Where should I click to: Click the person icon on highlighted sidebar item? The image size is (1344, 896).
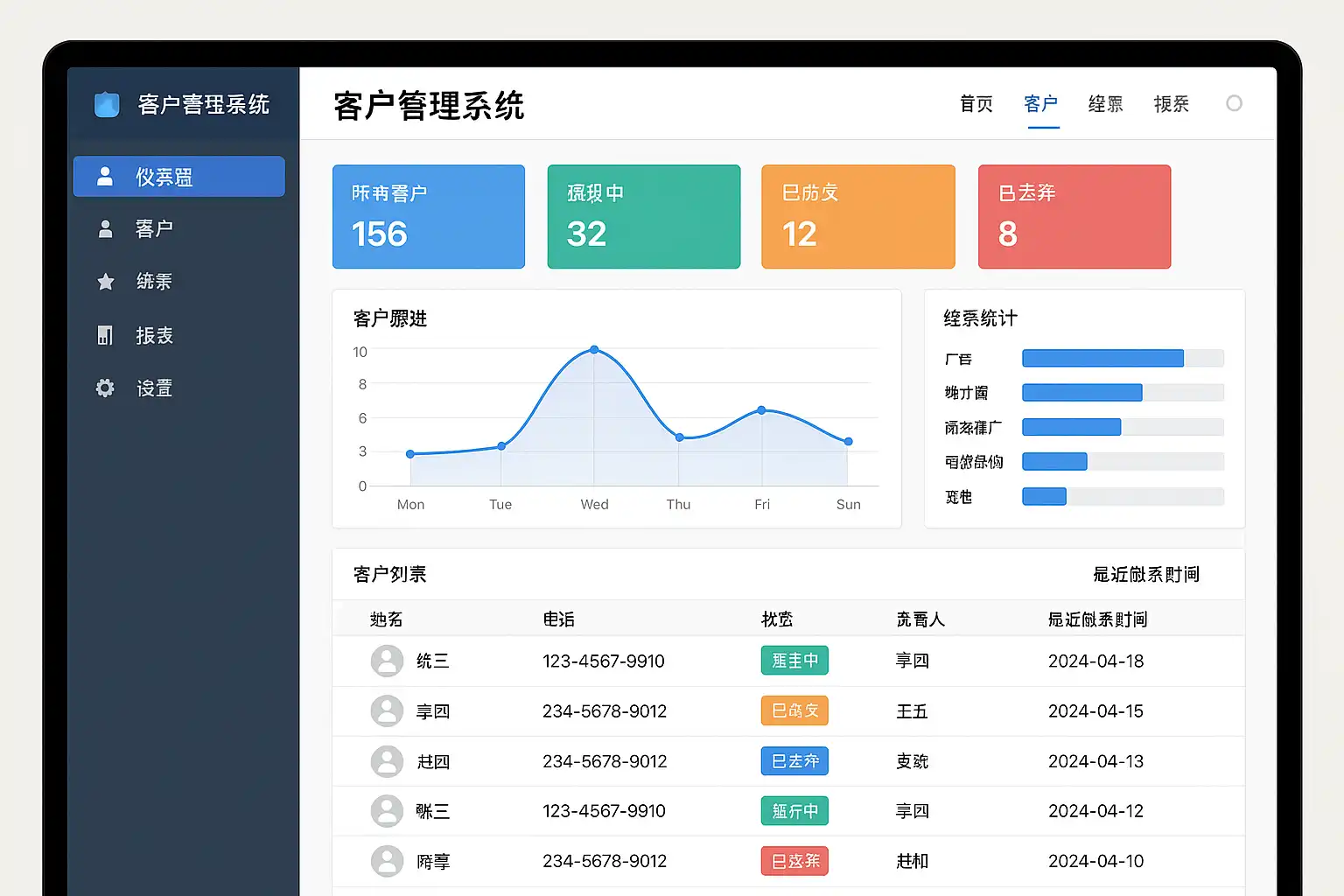[x=105, y=177]
